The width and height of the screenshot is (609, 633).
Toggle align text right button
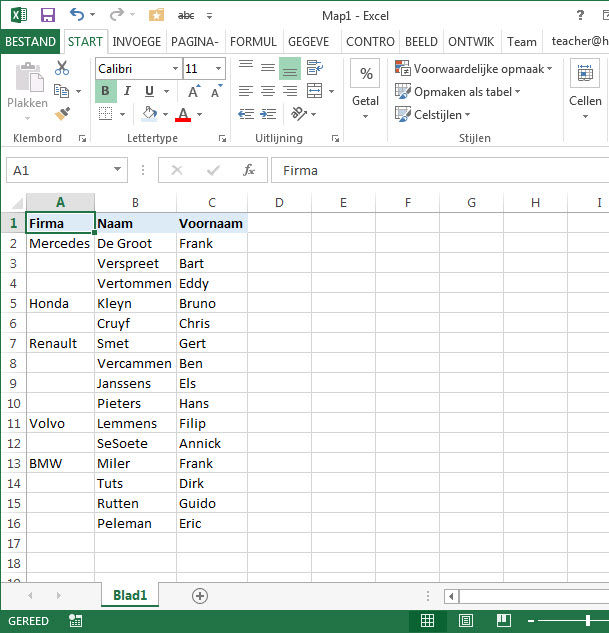click(290, 91)
